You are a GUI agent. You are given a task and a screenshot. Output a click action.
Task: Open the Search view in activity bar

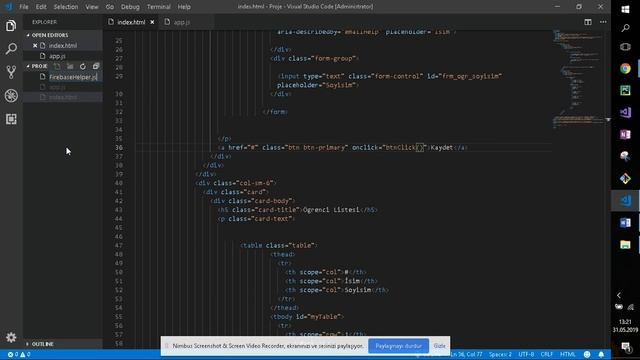point(11,49)
